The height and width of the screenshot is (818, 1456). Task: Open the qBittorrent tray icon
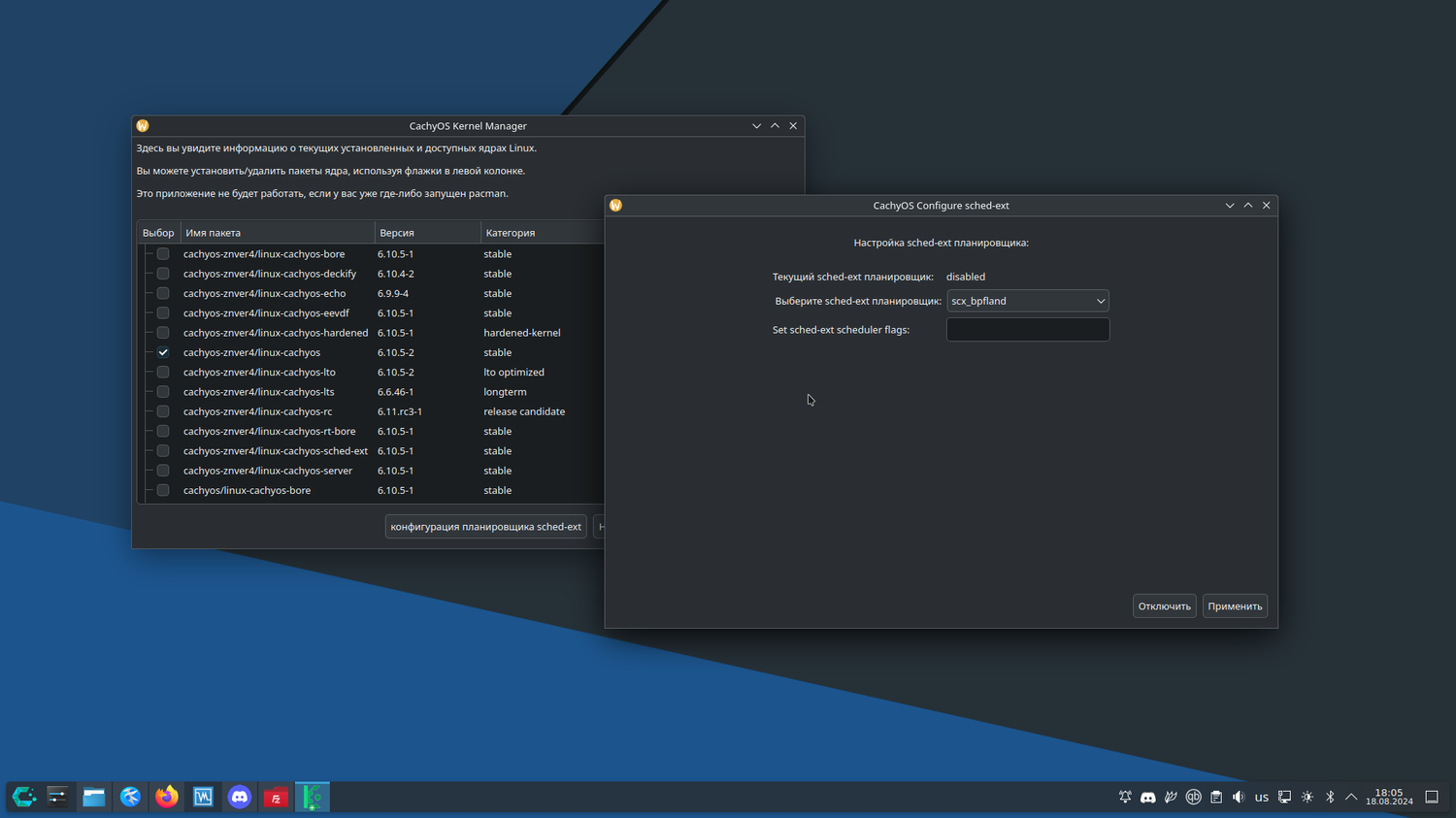point(1194,798)
